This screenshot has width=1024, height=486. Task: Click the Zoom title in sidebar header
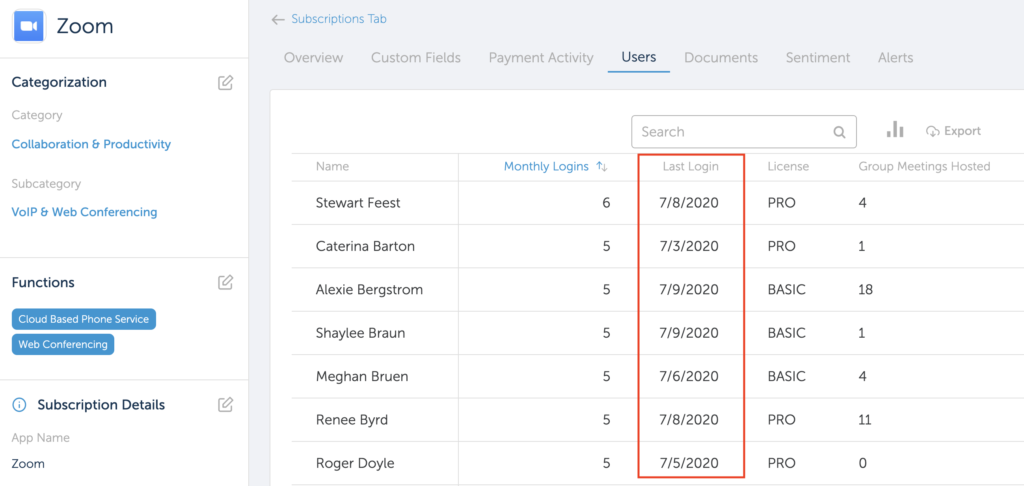(84, 26)
